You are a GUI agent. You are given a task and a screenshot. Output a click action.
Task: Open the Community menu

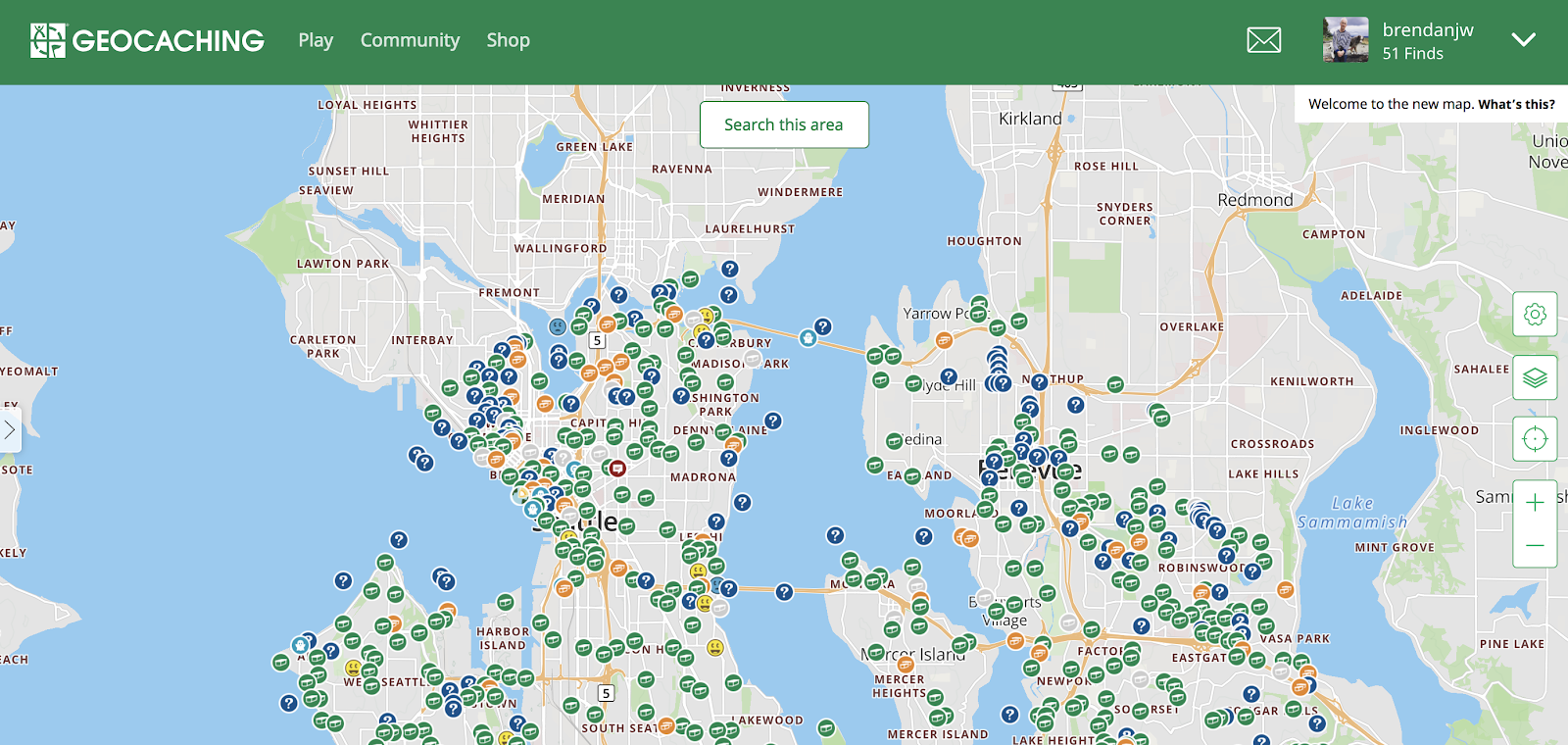point(410,40)
